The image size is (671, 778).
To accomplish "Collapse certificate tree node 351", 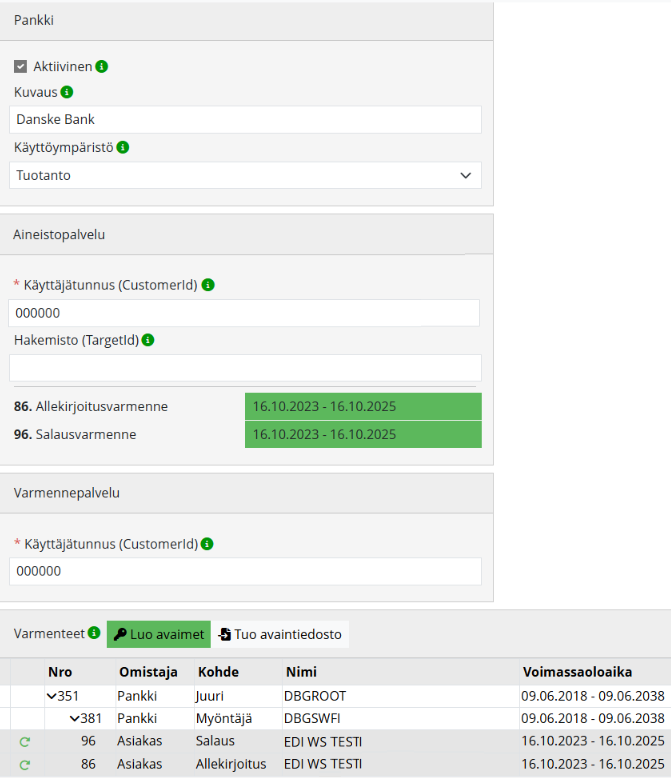I will point(51,696).
